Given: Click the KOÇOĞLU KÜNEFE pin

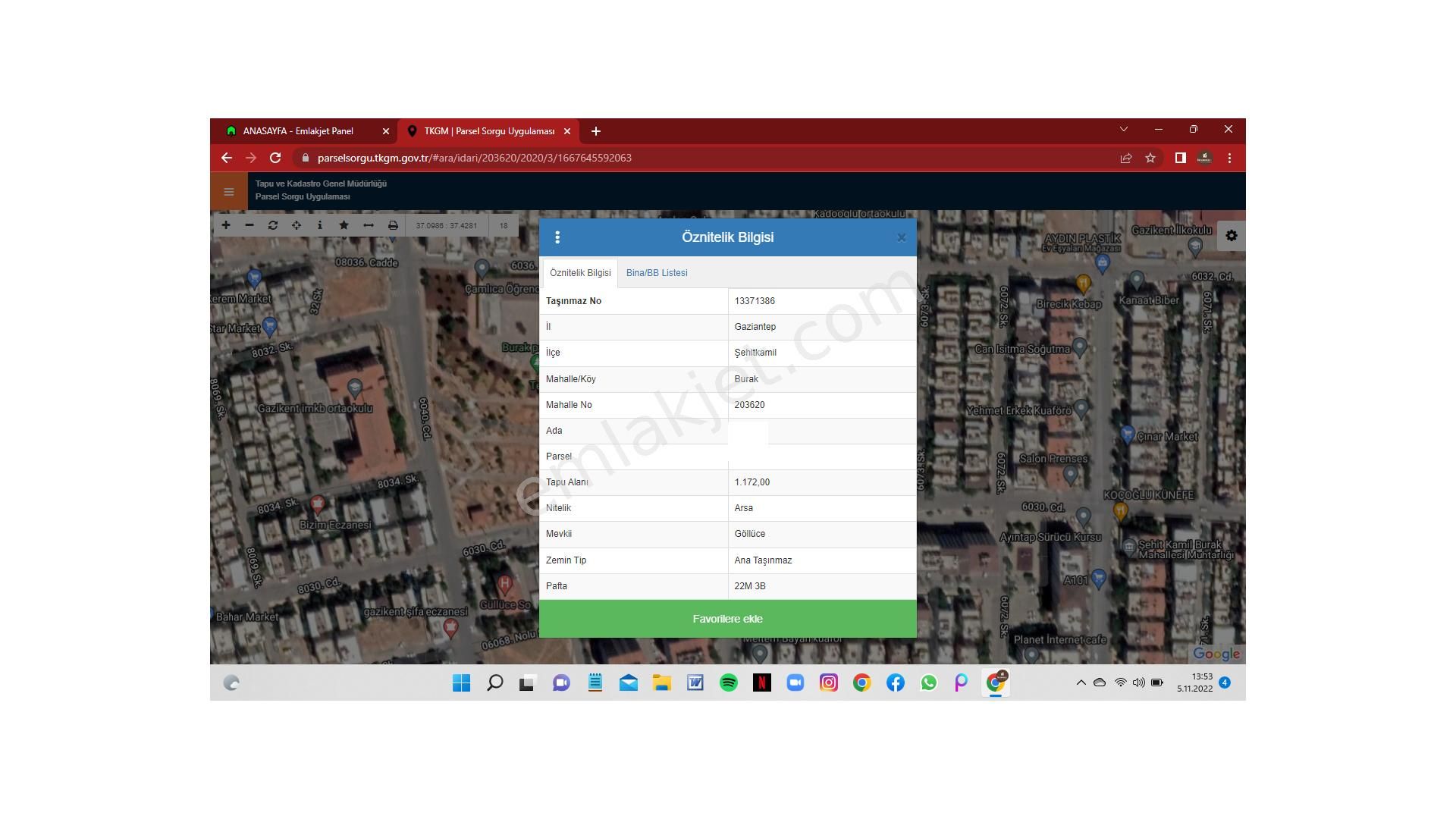Looking at the screenshot, I should click(1120, 511).
